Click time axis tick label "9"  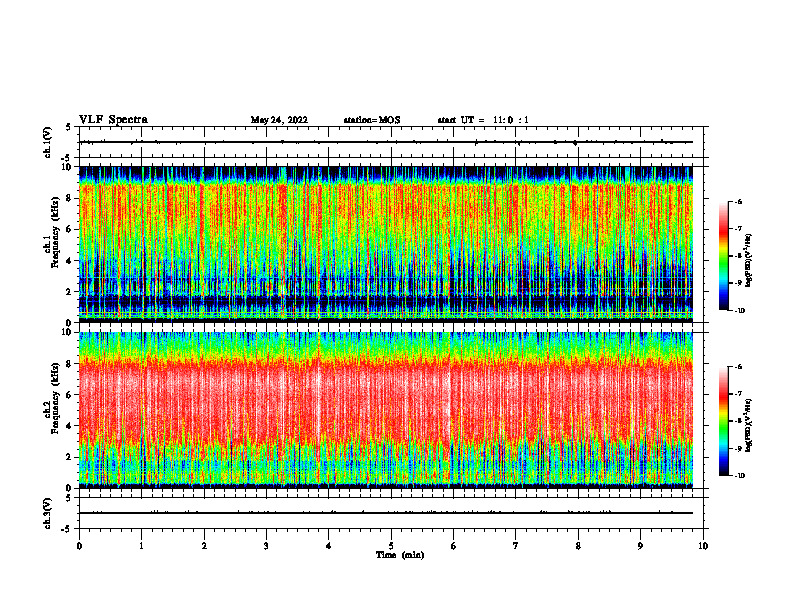640,546
